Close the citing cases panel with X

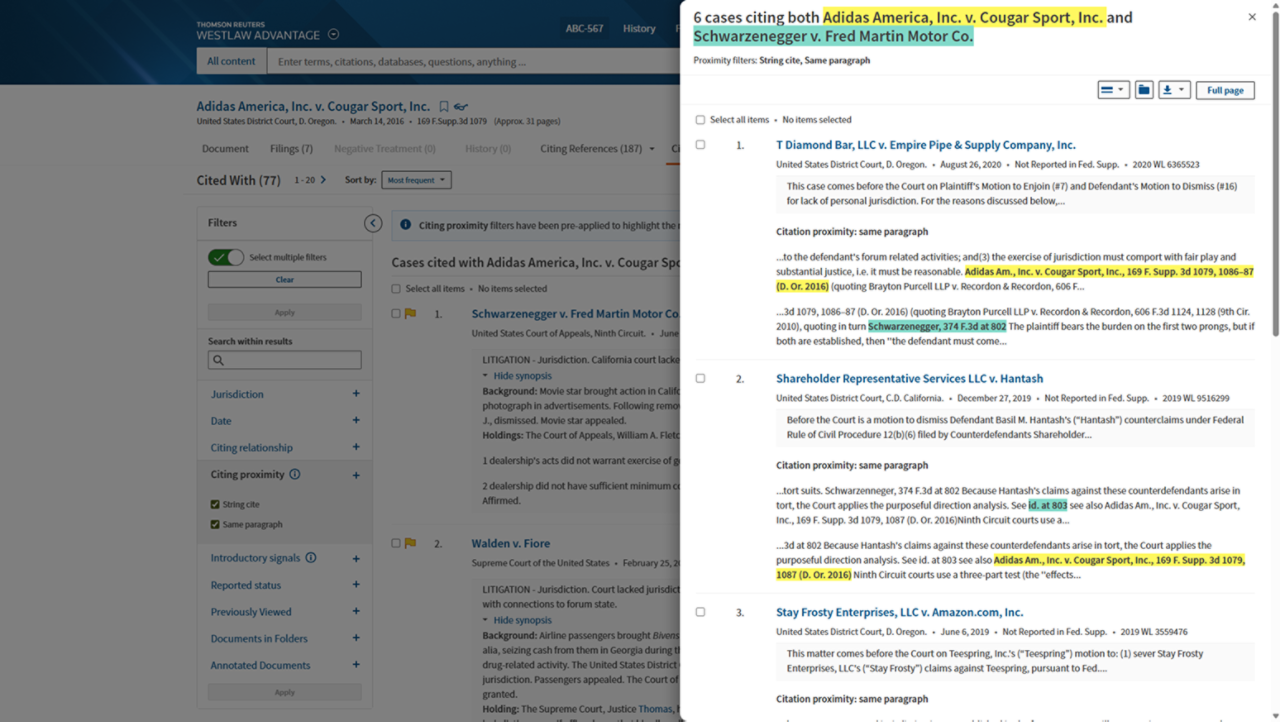coord(1252,17)
